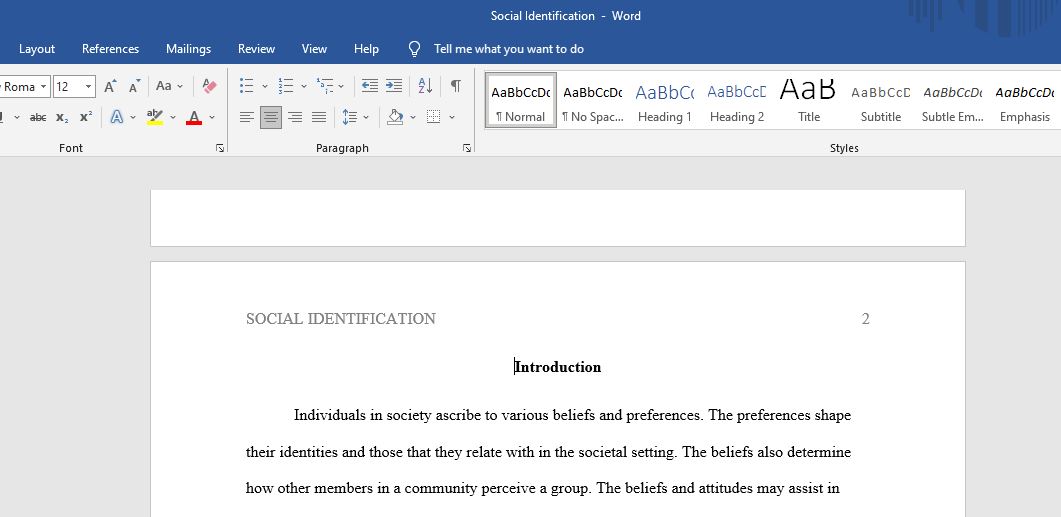The height and width of the screenshot is (517, 1061).
Task: Expand numbering library dropdown arrow
Action: tap(304, 86)
